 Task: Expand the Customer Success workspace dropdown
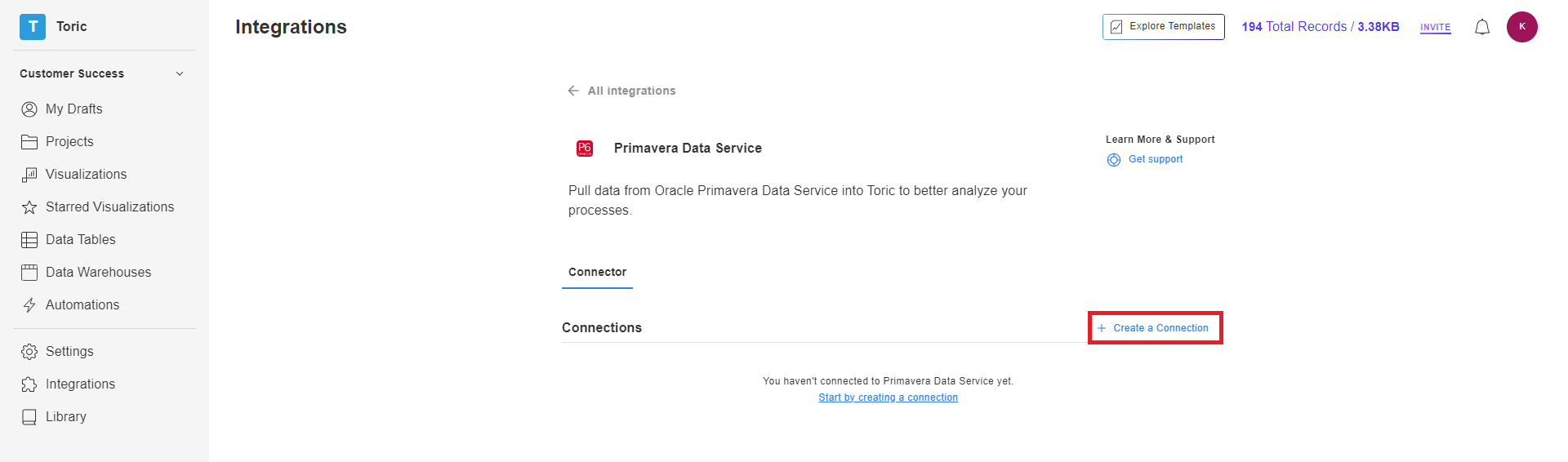pyautogui.click(x=180, y=73)
